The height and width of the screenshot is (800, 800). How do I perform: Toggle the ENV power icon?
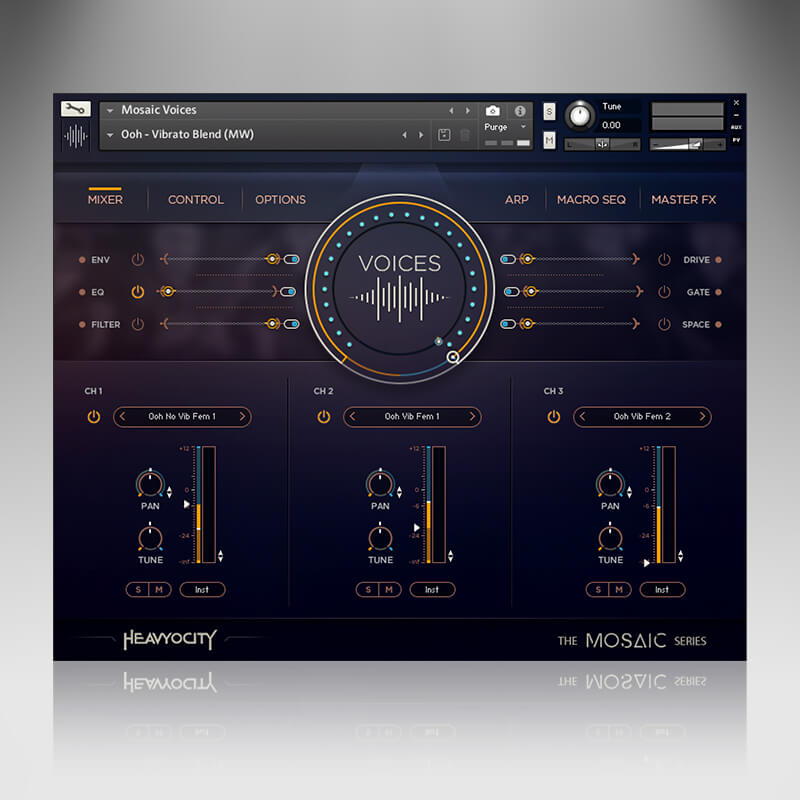pos(138,260)
